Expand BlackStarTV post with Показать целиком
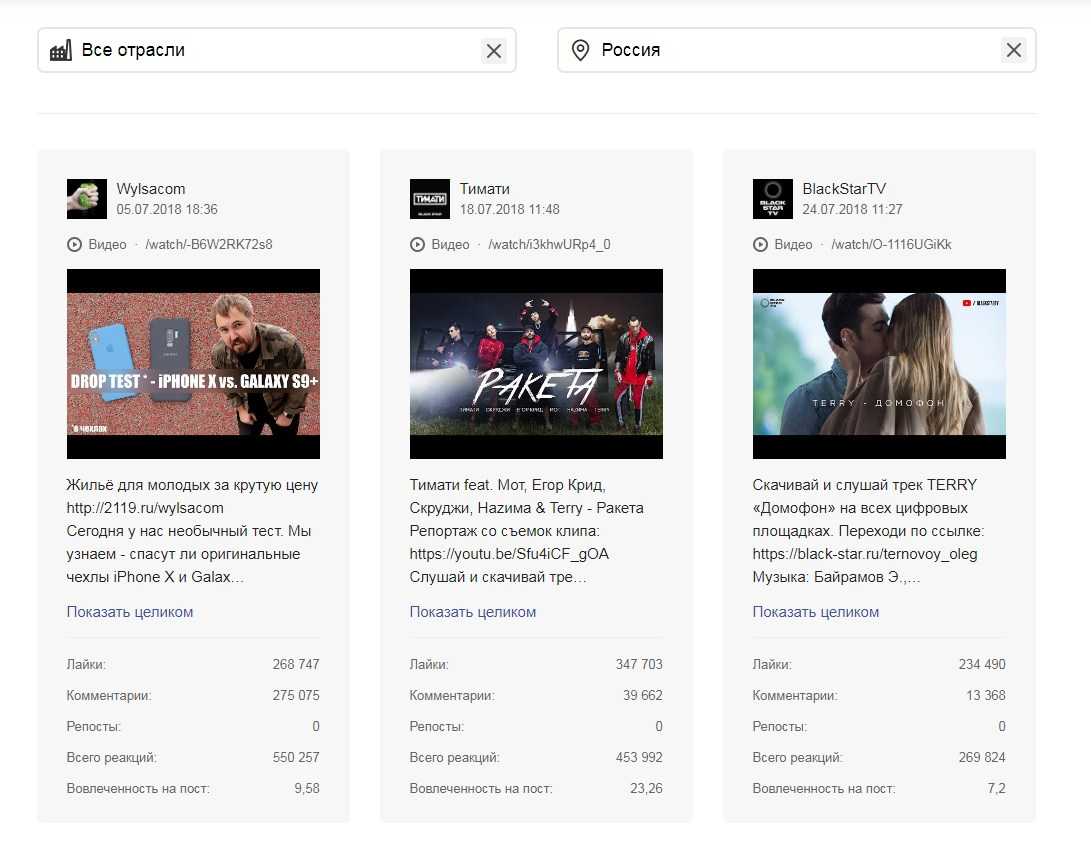This screenshot has width=1091, height=846. (816, 612)
